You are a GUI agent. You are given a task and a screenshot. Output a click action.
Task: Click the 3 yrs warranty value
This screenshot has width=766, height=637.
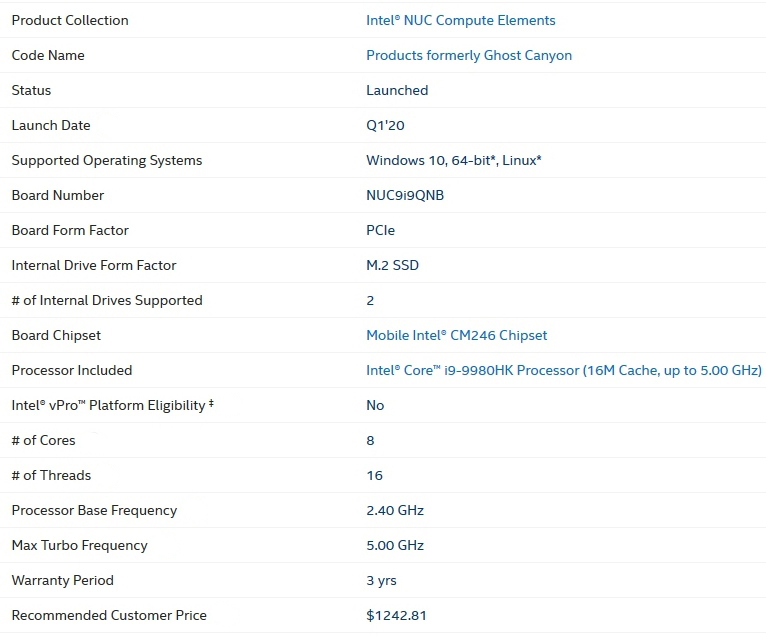coord(382,581)
